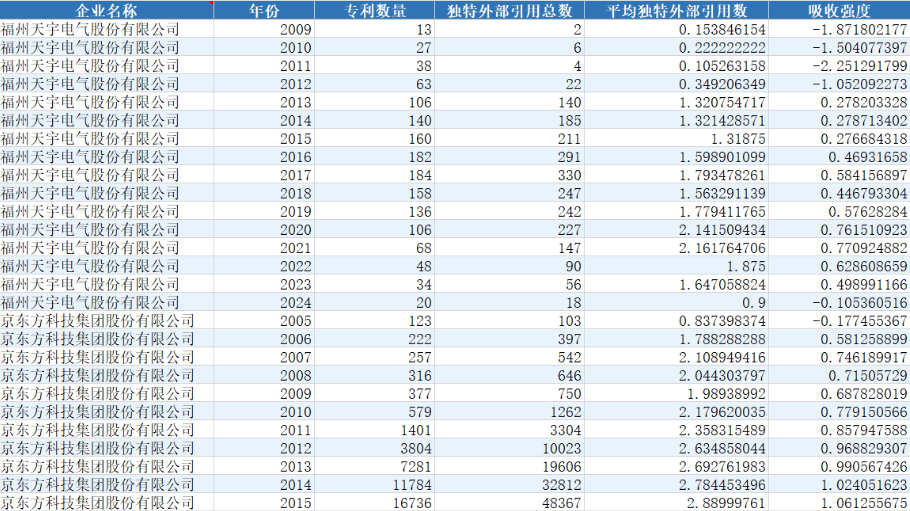Image resolution: width=910 pixels, height=511 pixels.
Task: Select the 独特外部引用总数 column header
Action: click(x=510, y=10)
